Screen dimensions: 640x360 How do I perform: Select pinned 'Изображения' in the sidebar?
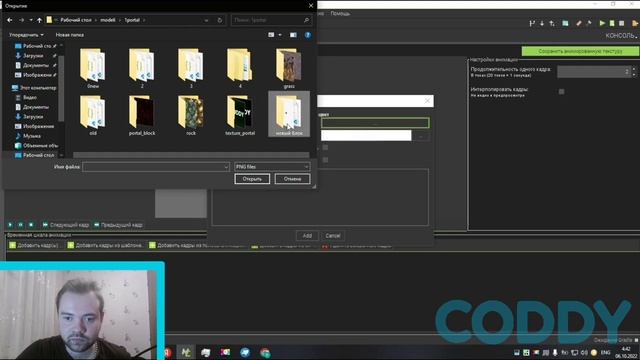coord(35,75)
